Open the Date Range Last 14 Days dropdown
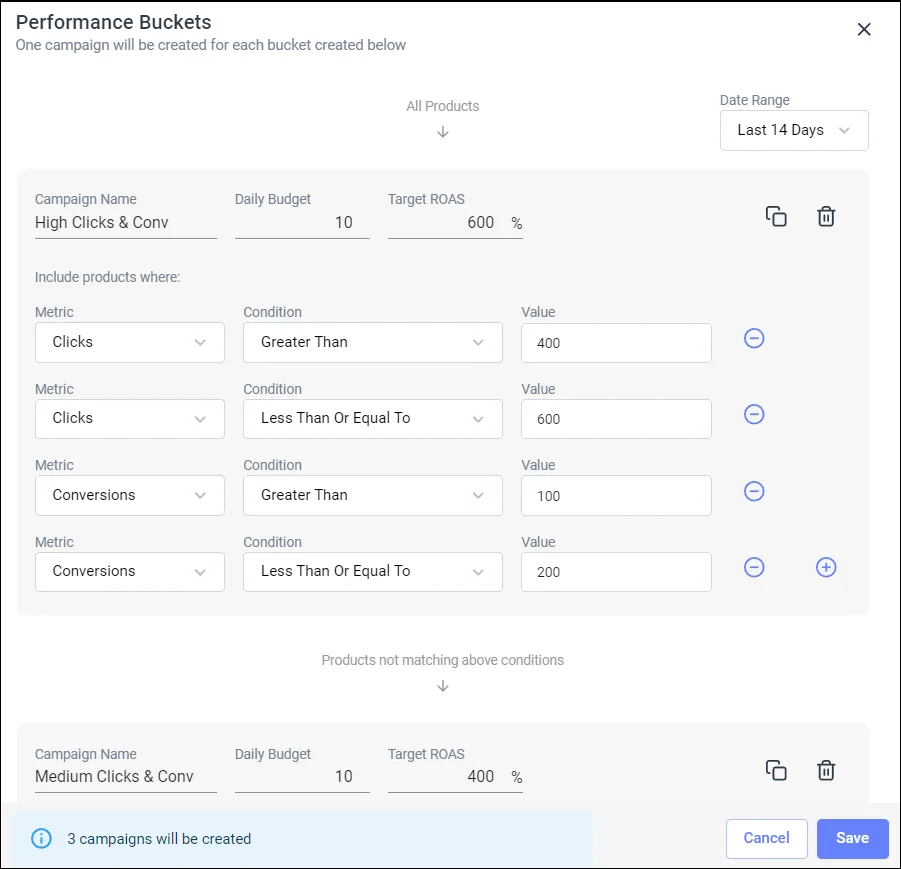Viewport: 901px width, 869px height. (794, 130)
